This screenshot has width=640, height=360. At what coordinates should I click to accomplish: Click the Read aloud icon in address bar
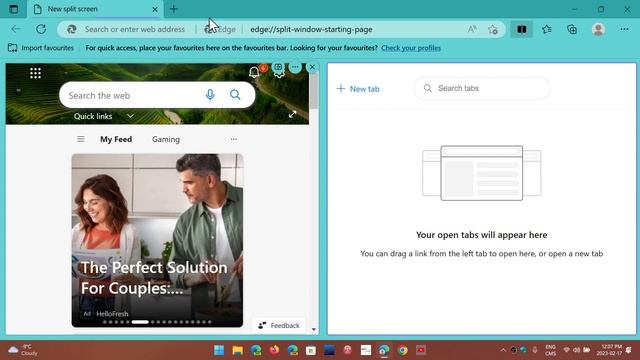[472, 29]
